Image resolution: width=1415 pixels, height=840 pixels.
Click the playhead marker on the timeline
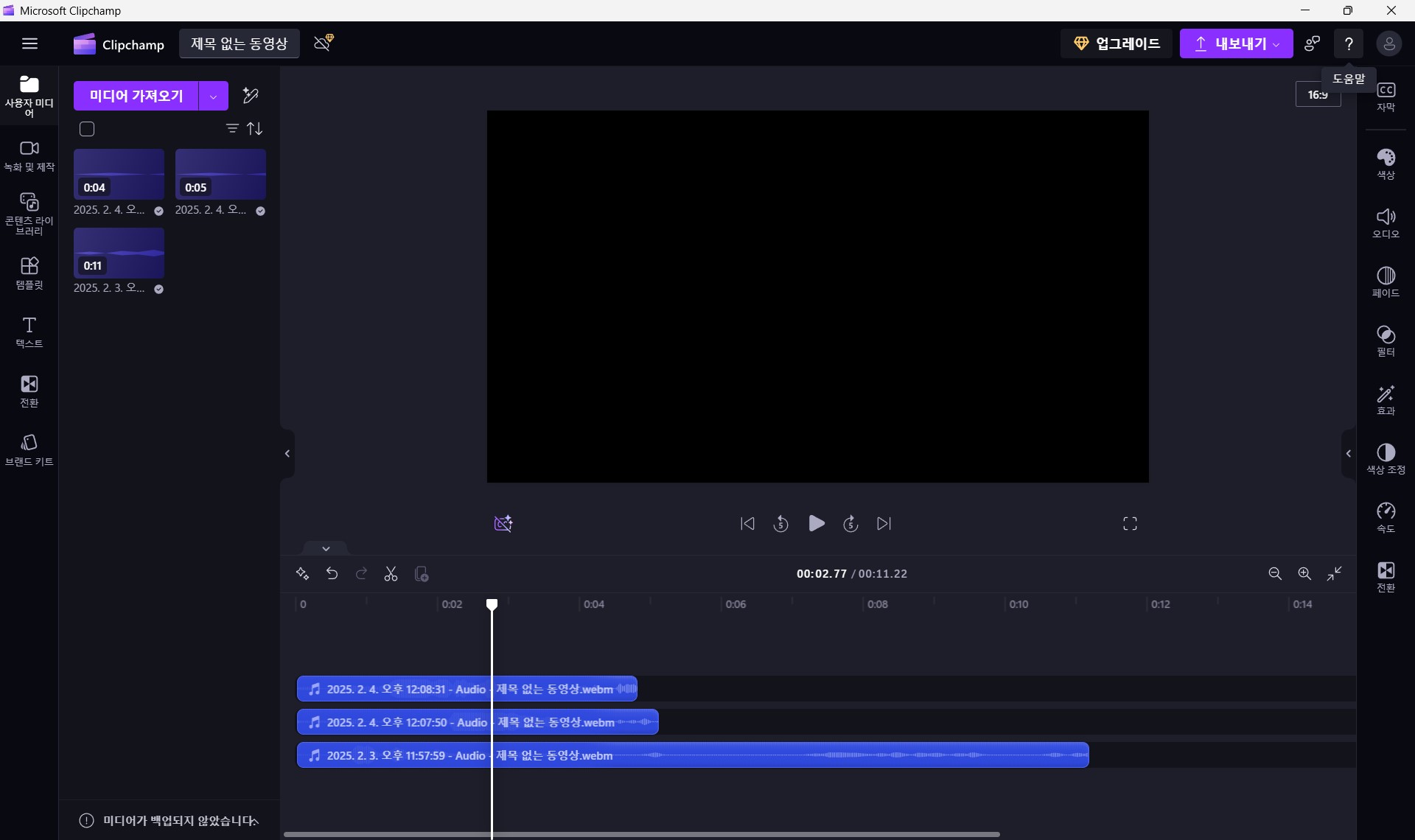coord(492,605)
